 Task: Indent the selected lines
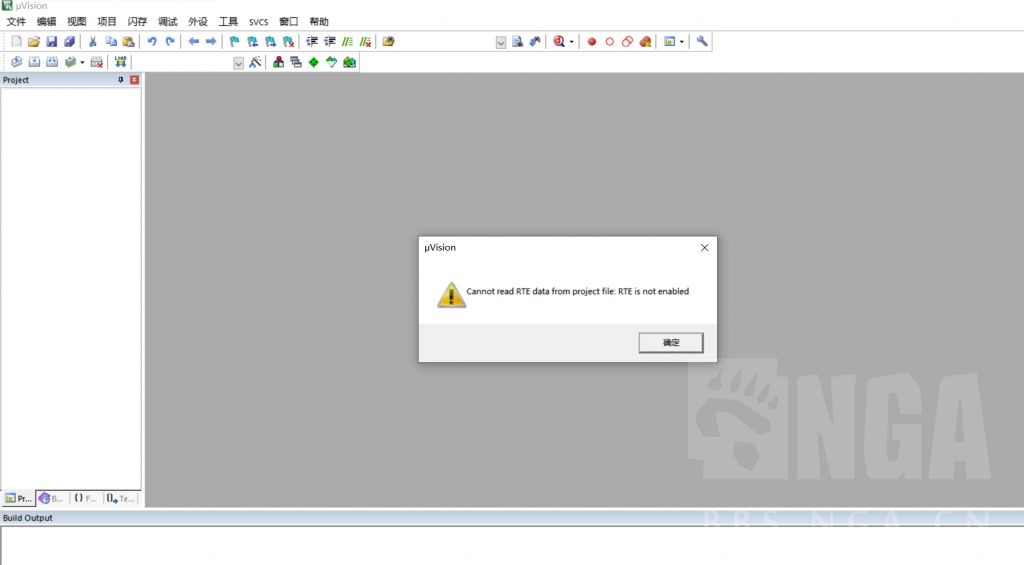(x=312, y=42)
